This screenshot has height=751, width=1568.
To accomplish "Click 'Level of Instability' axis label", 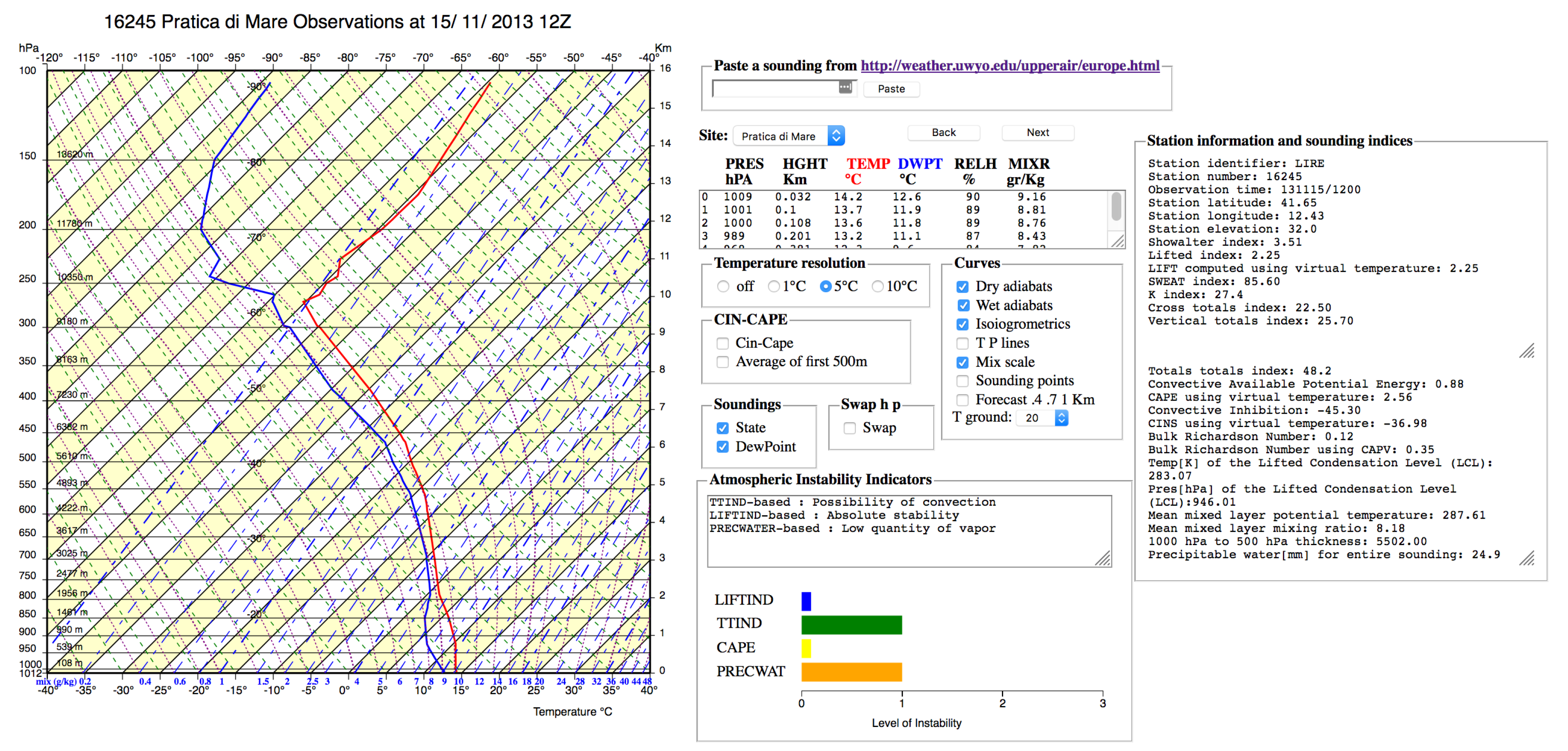I will pos(916,723).
